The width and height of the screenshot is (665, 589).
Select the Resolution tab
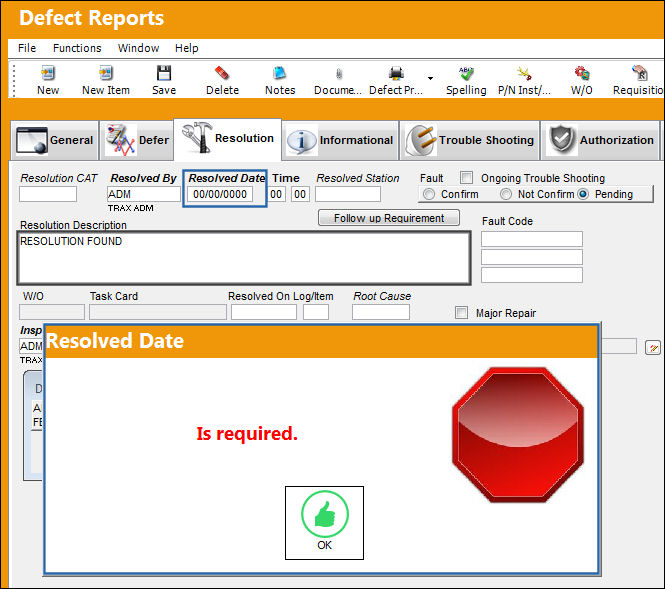click(228, 139)
